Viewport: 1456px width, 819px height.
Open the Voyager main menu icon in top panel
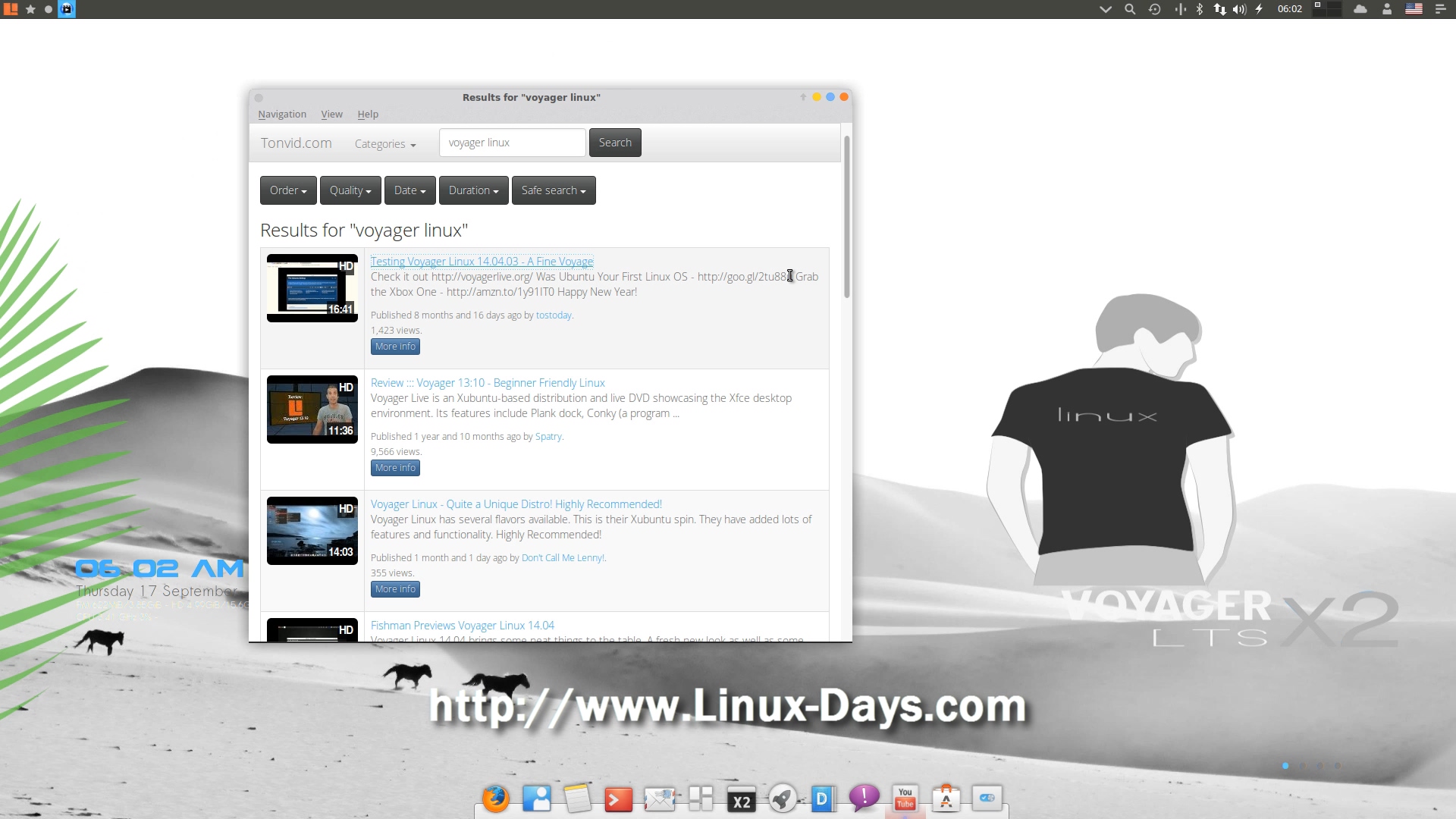pyautogui.click(x=11, y=9)
